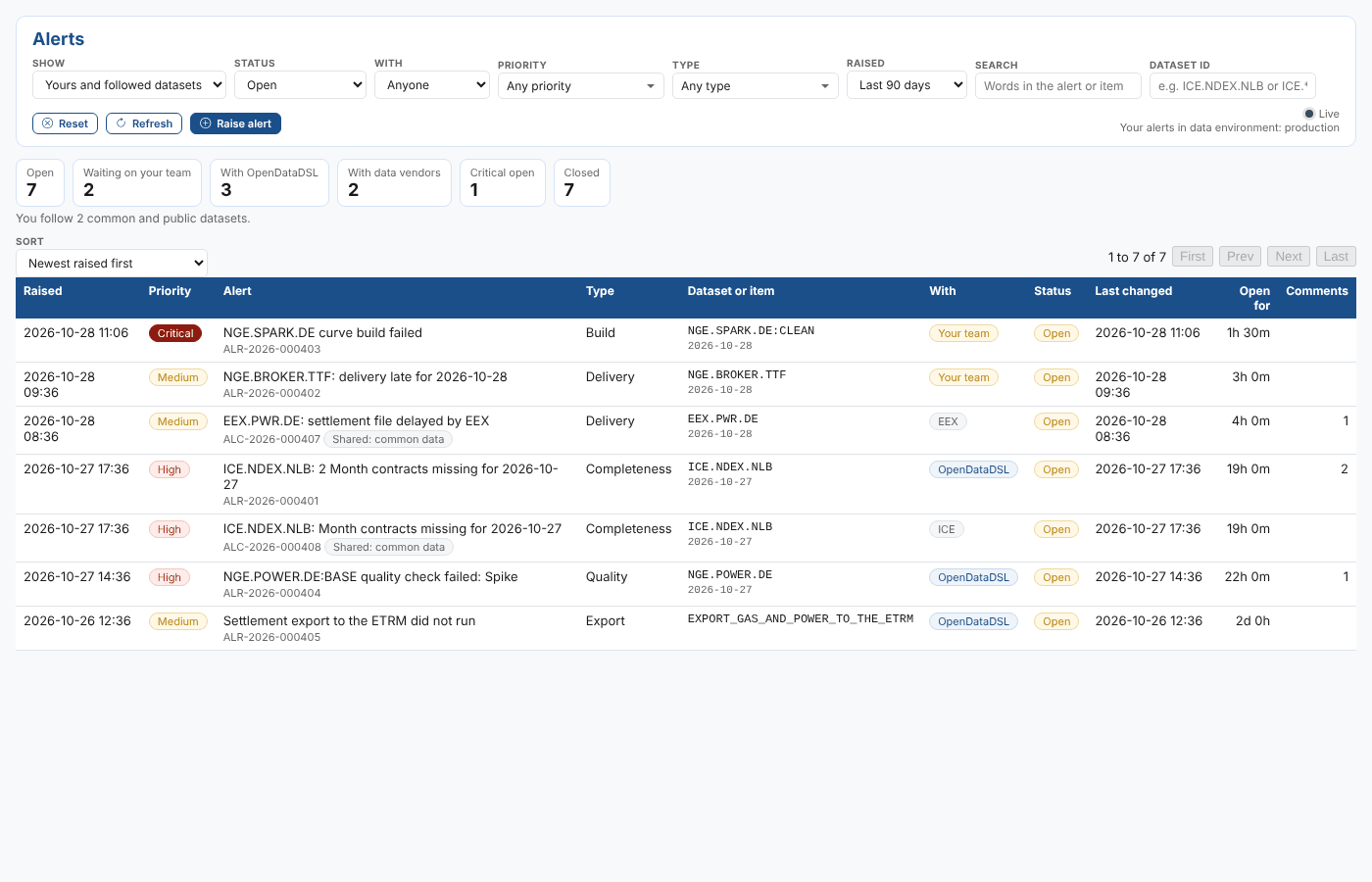Change the Raised Last 90 days dropdown
Viewport: 1372px width, 882px height.
click(x=906, y=85)
